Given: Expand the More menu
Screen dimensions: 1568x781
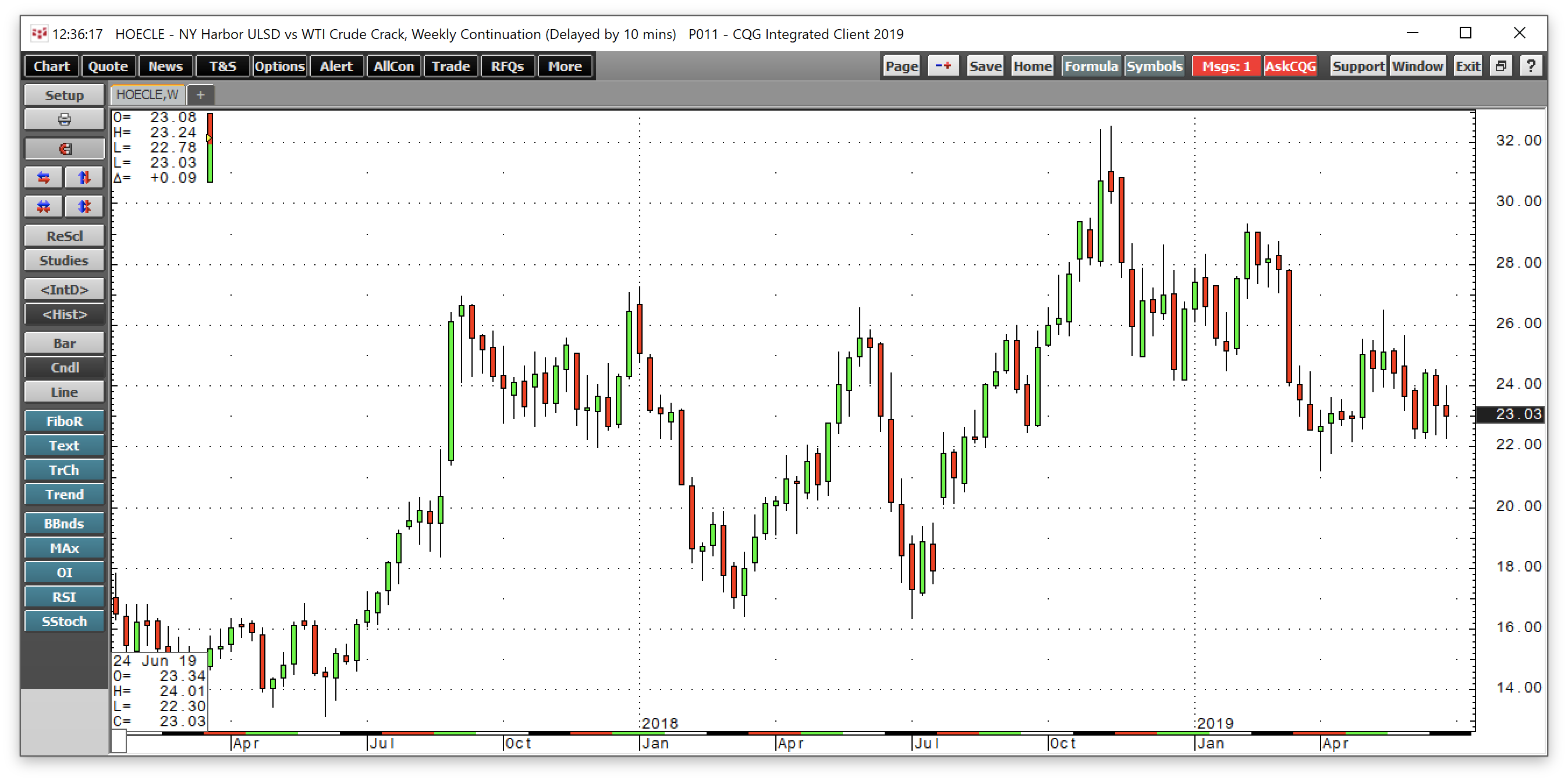Looking at the screenshot, I should (565, 66).
